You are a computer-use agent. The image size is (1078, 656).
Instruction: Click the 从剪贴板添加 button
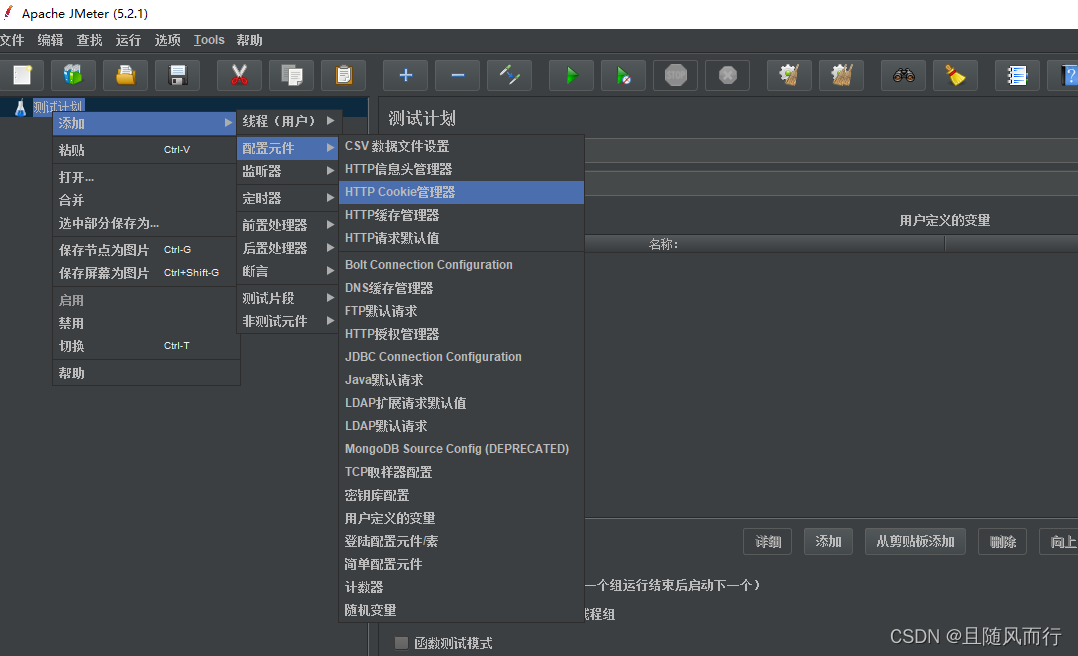[x=914, y=540]
